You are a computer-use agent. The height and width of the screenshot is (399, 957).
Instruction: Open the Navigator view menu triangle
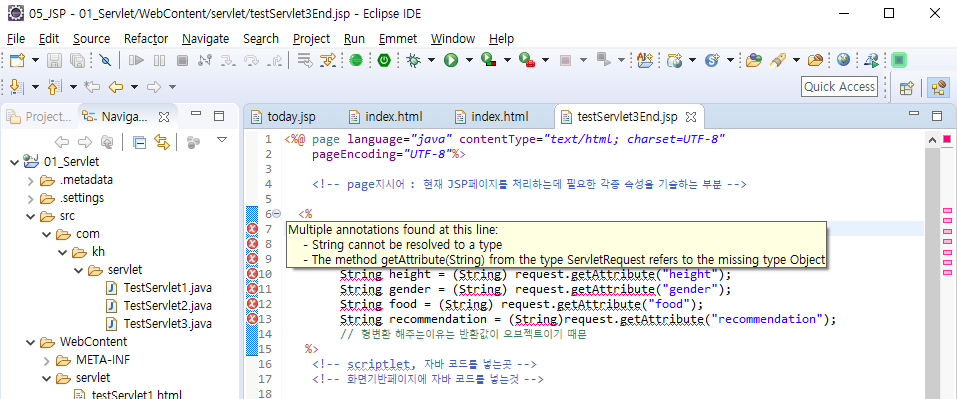pos(222,140)
